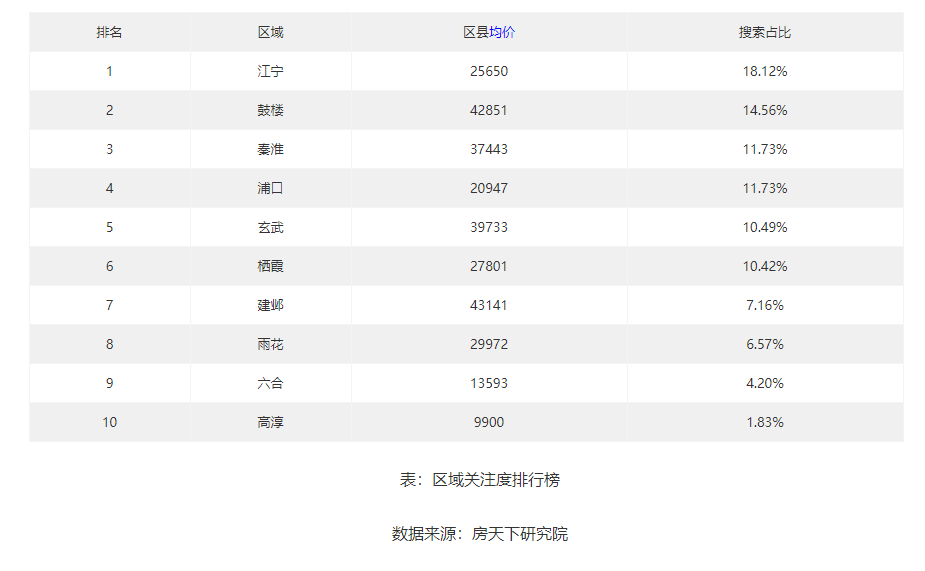Image resolution: width=925 pixels, height=571 pixels.
Task: Select the 建邺 district cell
Action: click(x=271, y=305)
